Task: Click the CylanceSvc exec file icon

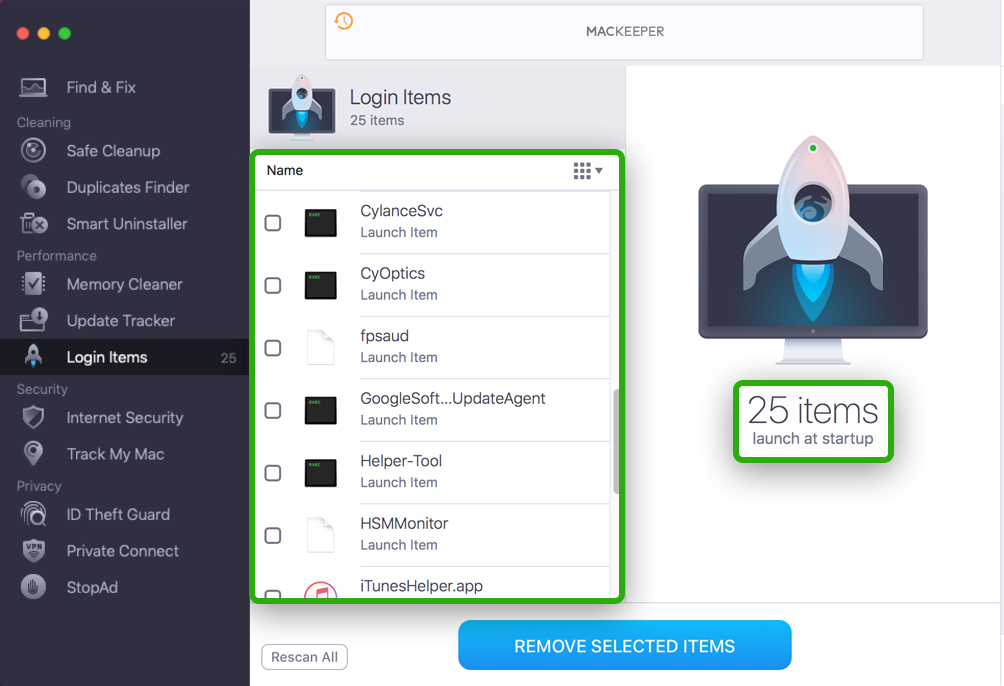Action: point(320,223)
